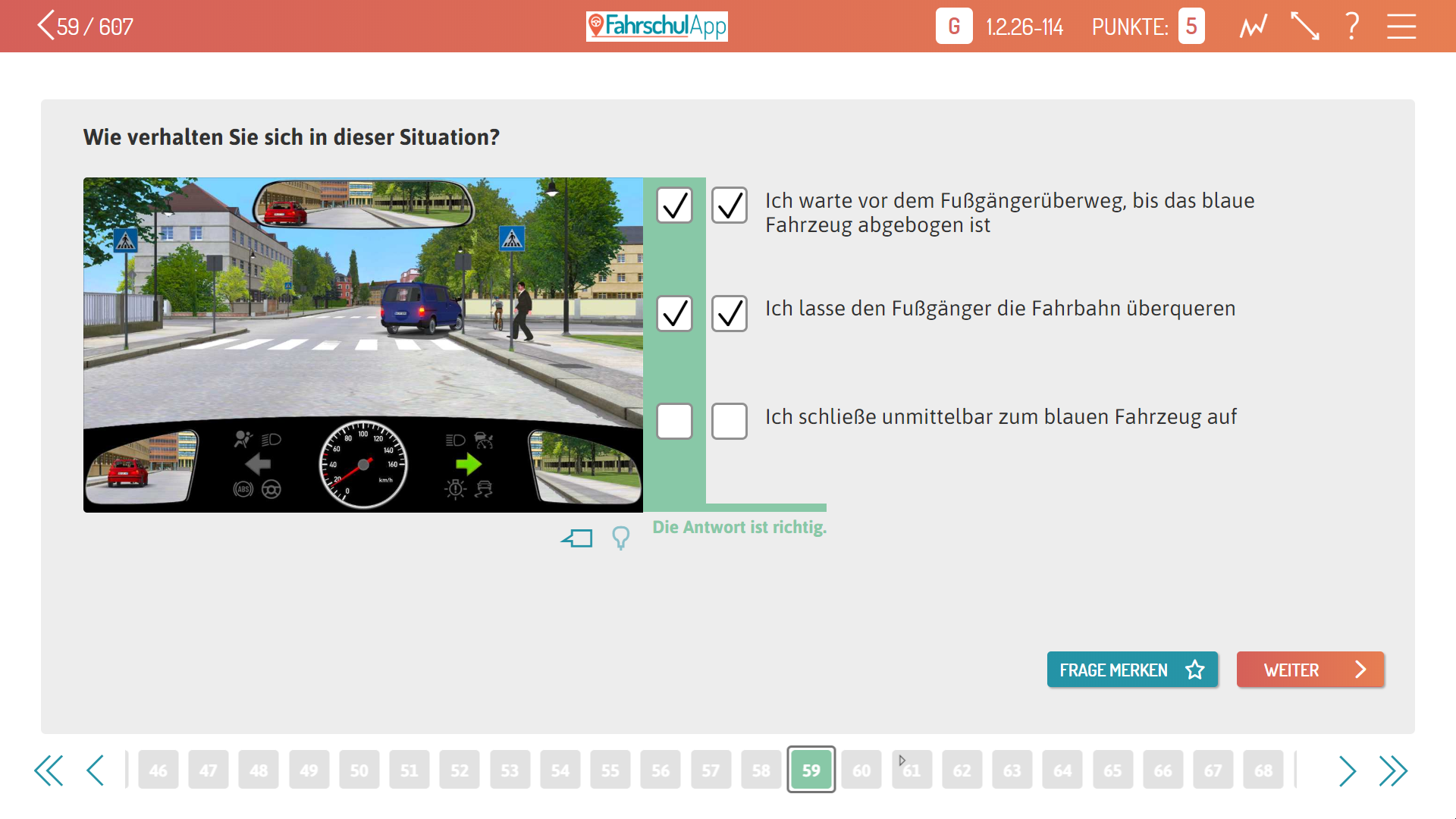1456x819 pixels.
Task: Select question 60 in navigation bar
Action: [x=861, y=770]
